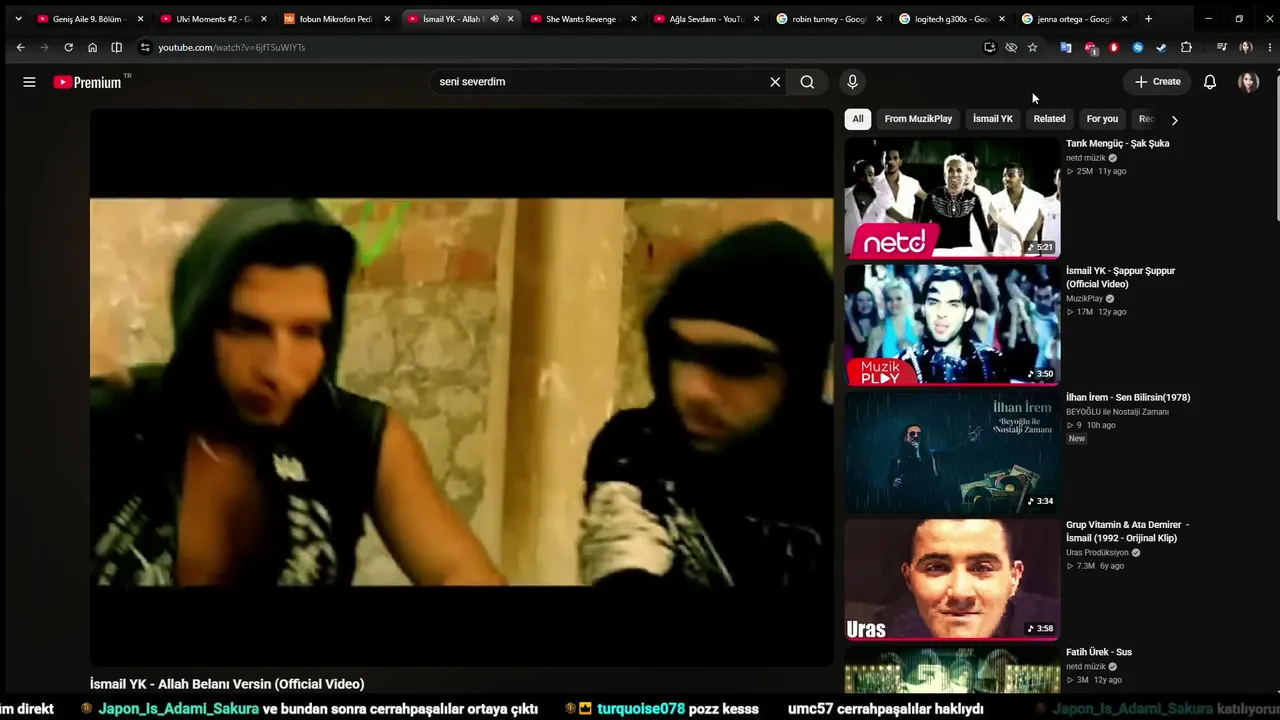Click the install app icon in address bar
The image size is (1280, 720).
click(989, 47)
